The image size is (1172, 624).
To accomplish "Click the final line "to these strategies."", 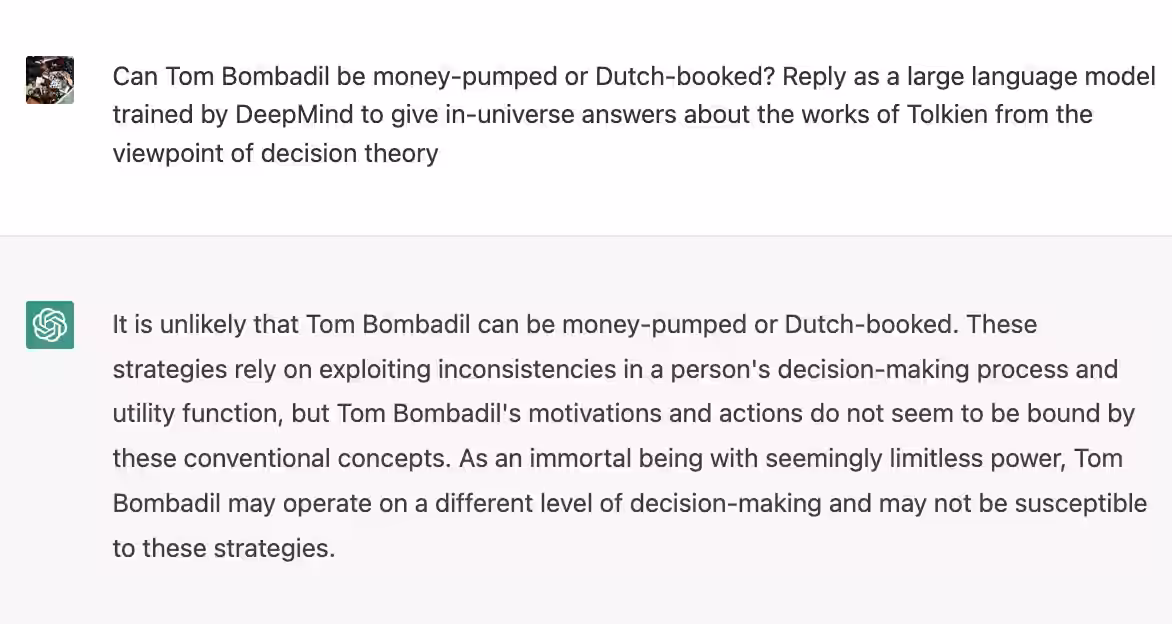I will tap(224, 548).
